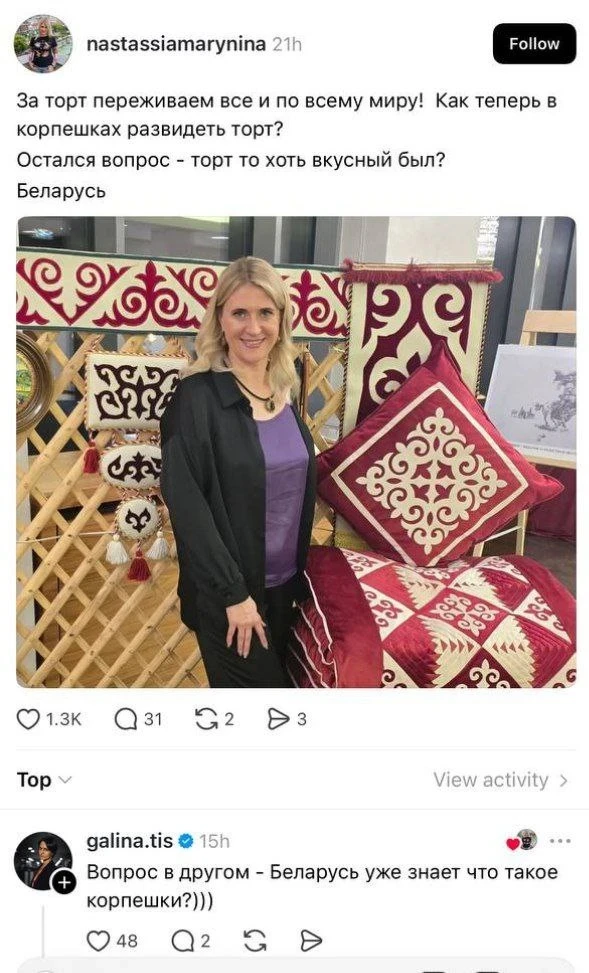Reply to galina.tis comment
The image size is (589, 973).
(x=182, y=941)
